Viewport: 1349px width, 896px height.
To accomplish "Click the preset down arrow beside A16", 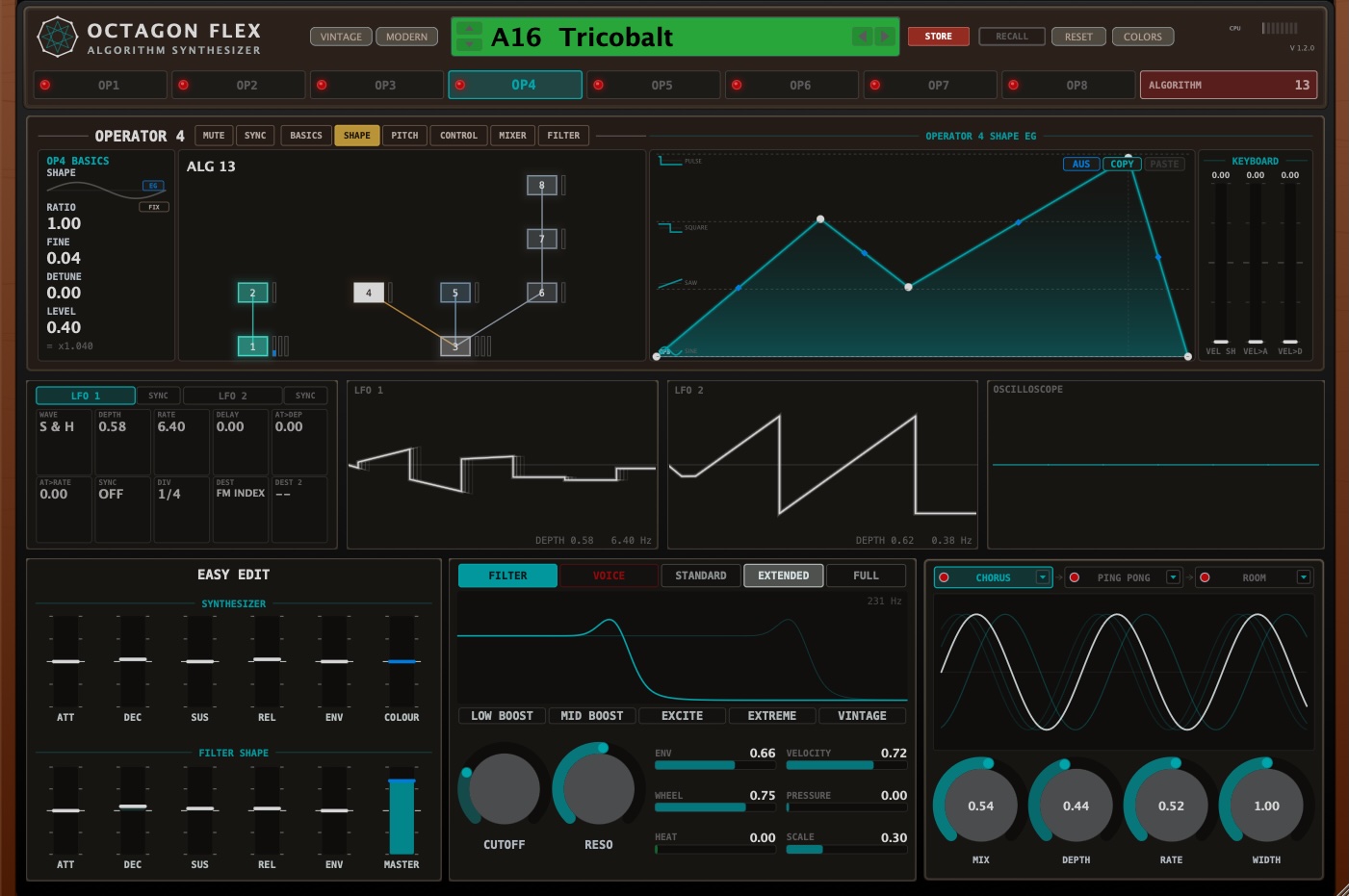I will coord(469,44).
